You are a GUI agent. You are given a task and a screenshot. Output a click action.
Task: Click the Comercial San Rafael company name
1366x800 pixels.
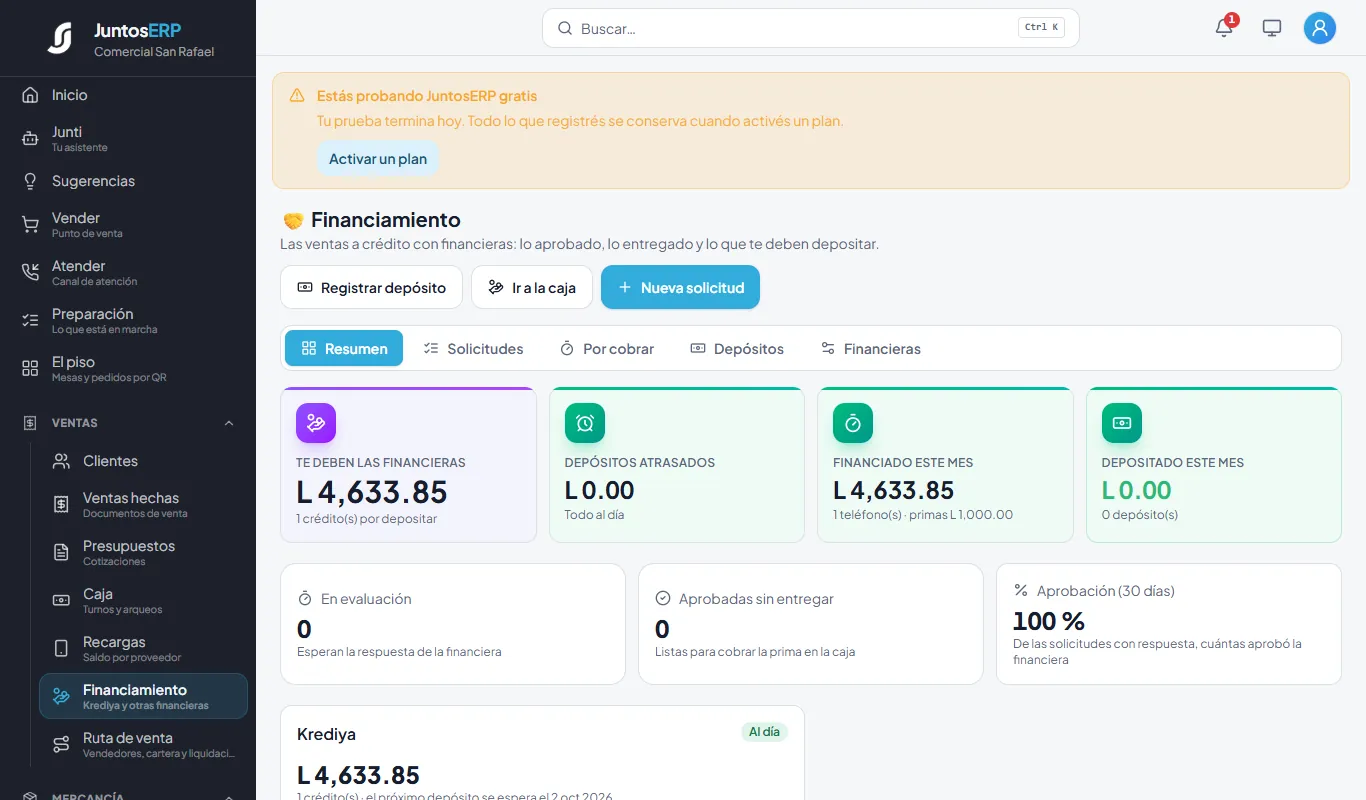pyautogui.click(x=154, y=52)
